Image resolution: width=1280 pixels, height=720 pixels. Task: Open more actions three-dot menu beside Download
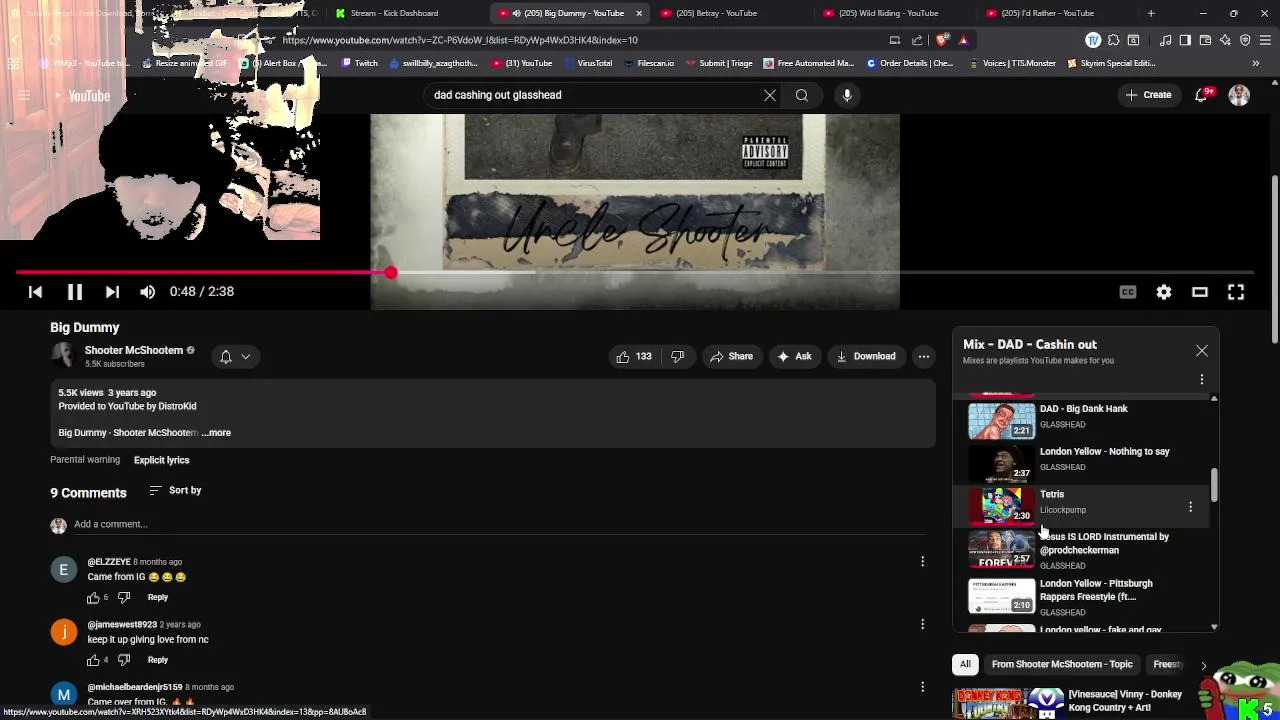click(x=924, y=356)
